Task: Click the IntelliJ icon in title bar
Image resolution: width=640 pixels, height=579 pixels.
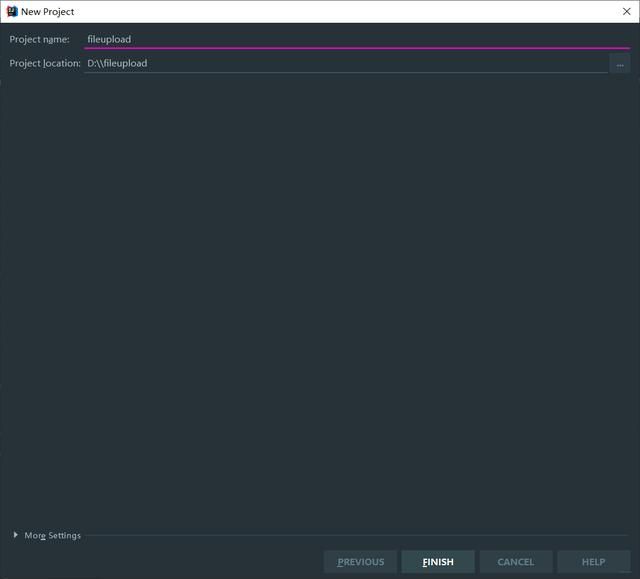Action: pos(12,11)
